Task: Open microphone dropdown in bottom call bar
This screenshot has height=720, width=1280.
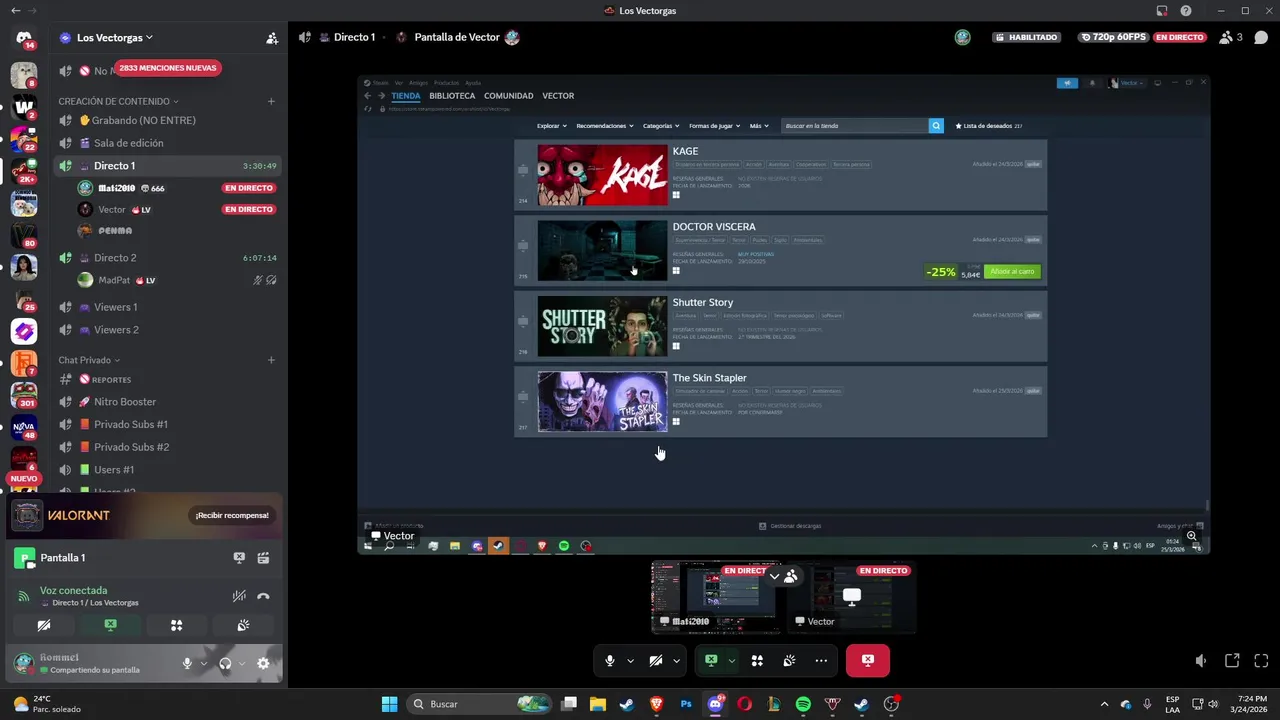Action: (x=630, y=661)
